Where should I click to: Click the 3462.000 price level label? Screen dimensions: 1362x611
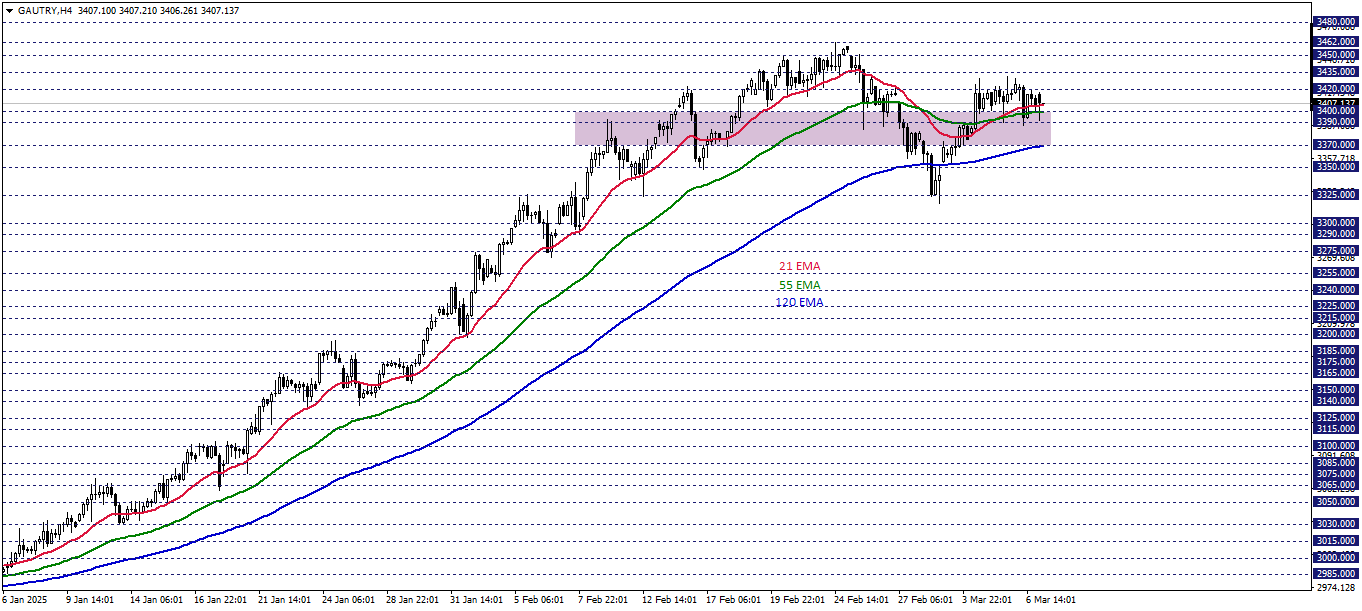pyautogui.click(x=1335, y=42)
